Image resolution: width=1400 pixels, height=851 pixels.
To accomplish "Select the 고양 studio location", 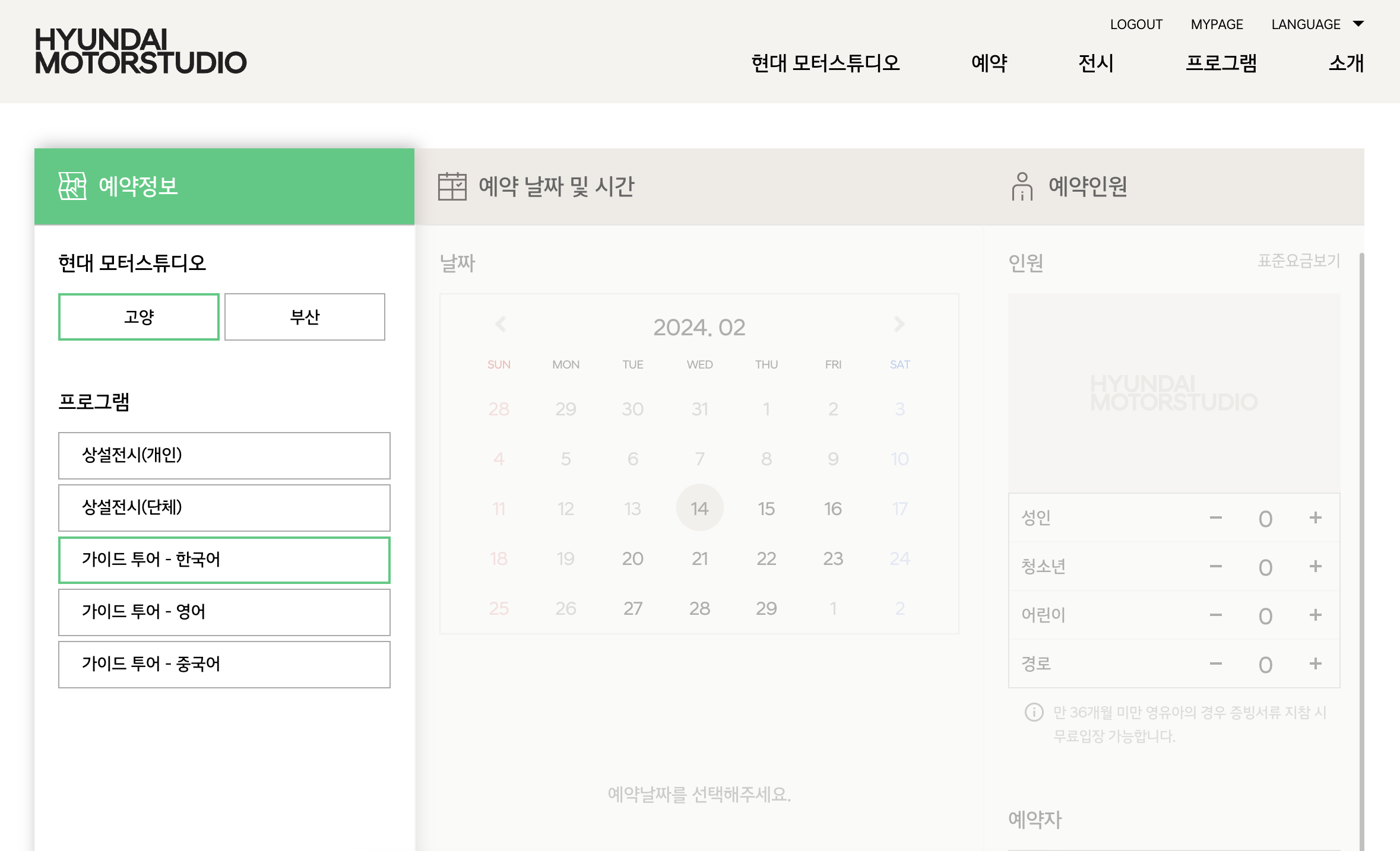I will pos(139,317).
